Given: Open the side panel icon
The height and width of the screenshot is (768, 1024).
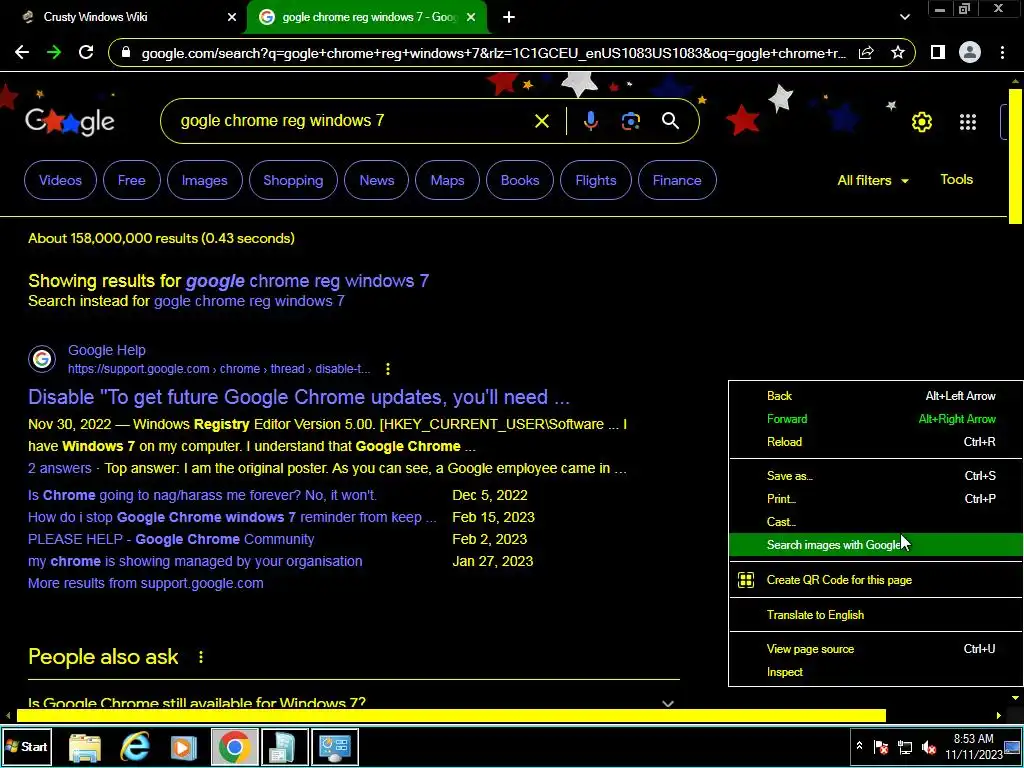Looking at the screenshot, I should coord(938,52).
